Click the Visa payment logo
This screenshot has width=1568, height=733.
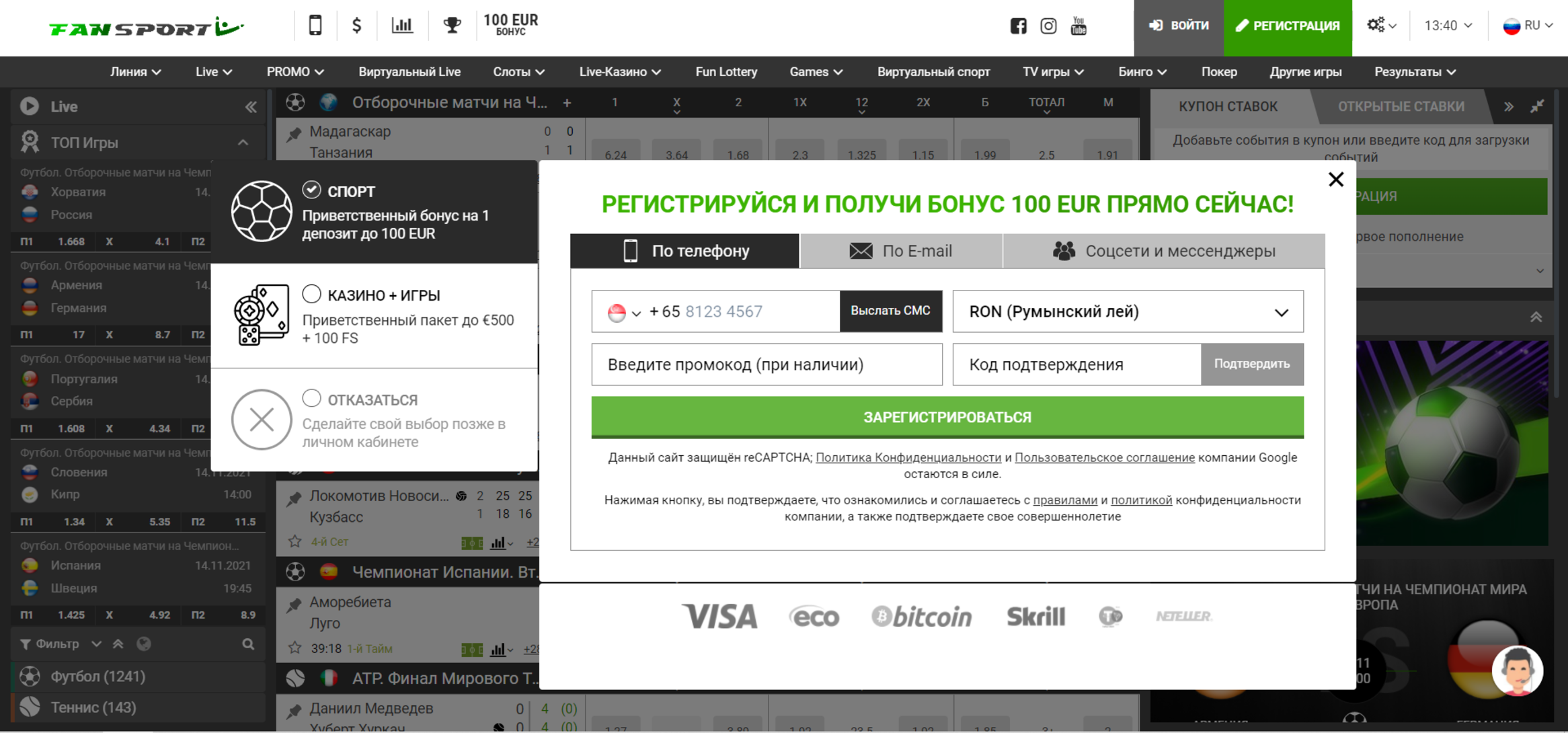(x=719, y=616)
